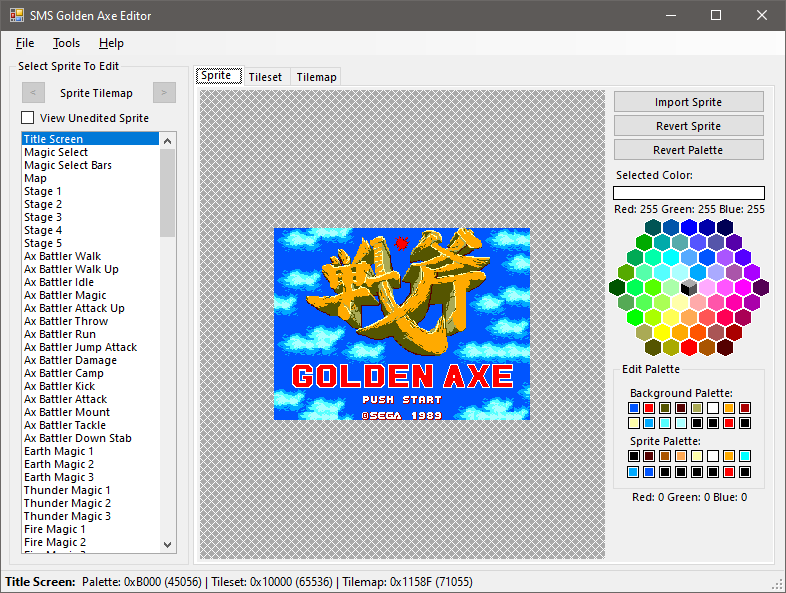Select brown swatch in Sprite Palette
Image resolution: width=786 pixels, height=593 pixels.
click(x=665, y=456)
